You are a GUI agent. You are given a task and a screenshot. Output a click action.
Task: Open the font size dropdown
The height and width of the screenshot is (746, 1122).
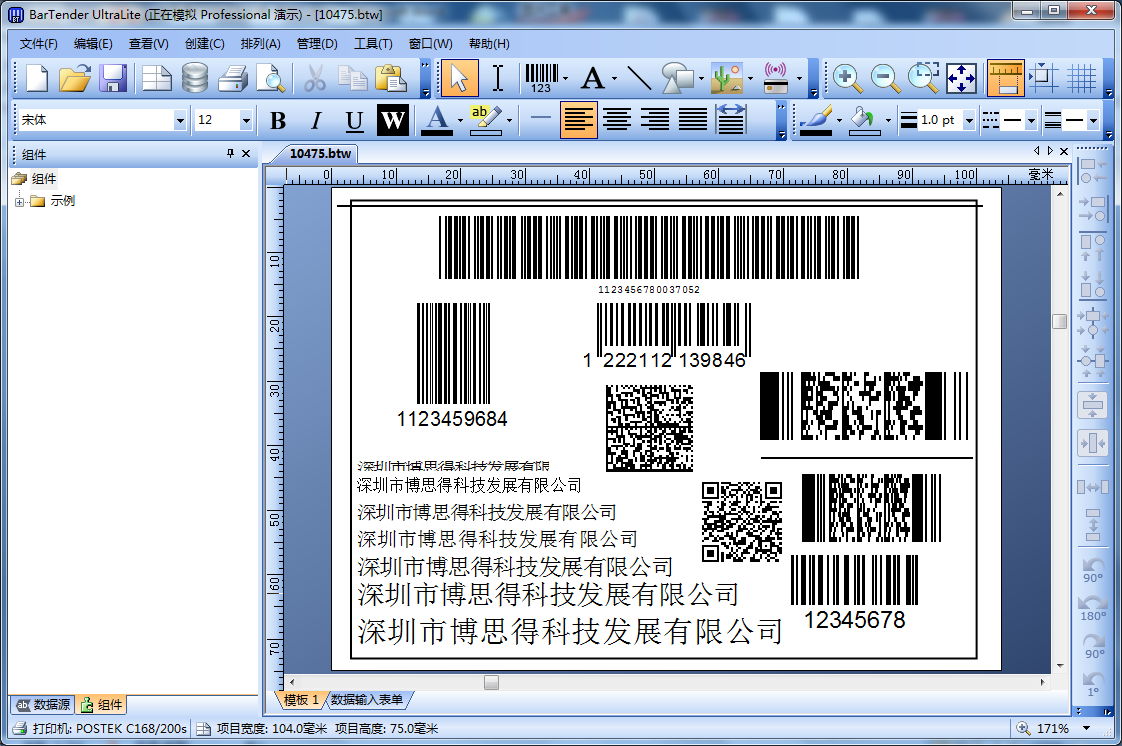(246, 120)
